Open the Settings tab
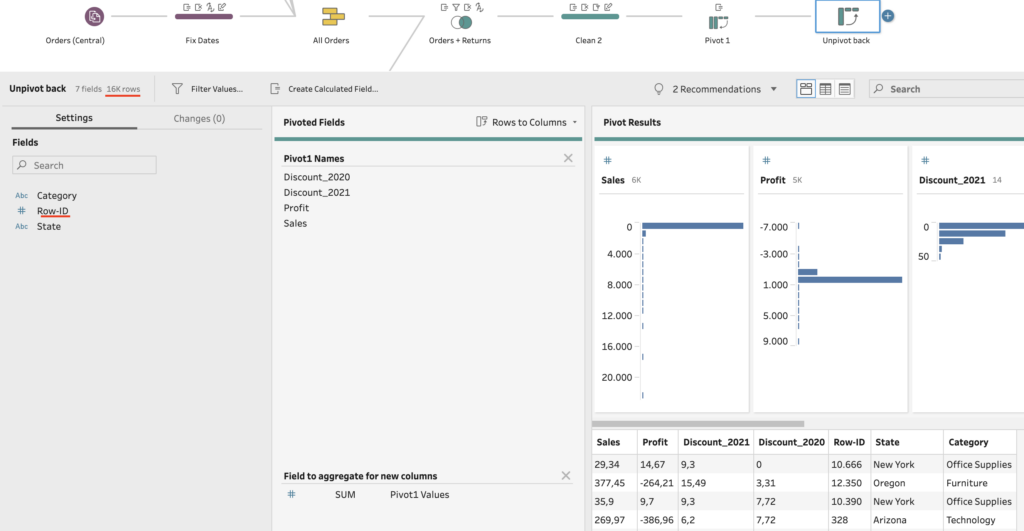This screenshot has width=1024, height=531. pos(74,118)
